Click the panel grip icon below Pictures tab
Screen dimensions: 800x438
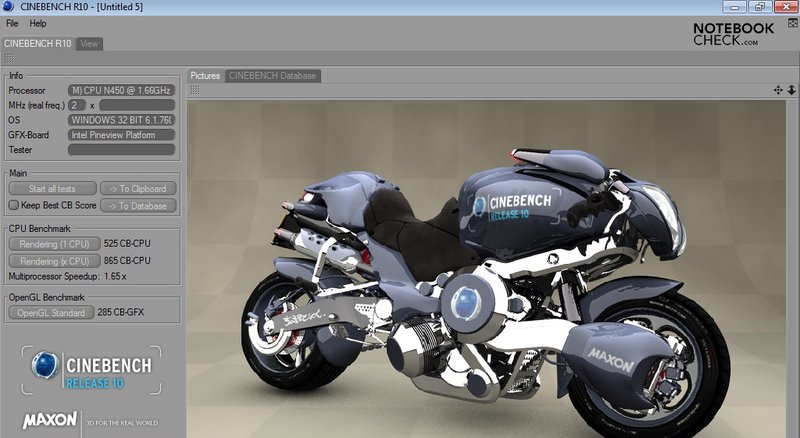coord(194,90)
